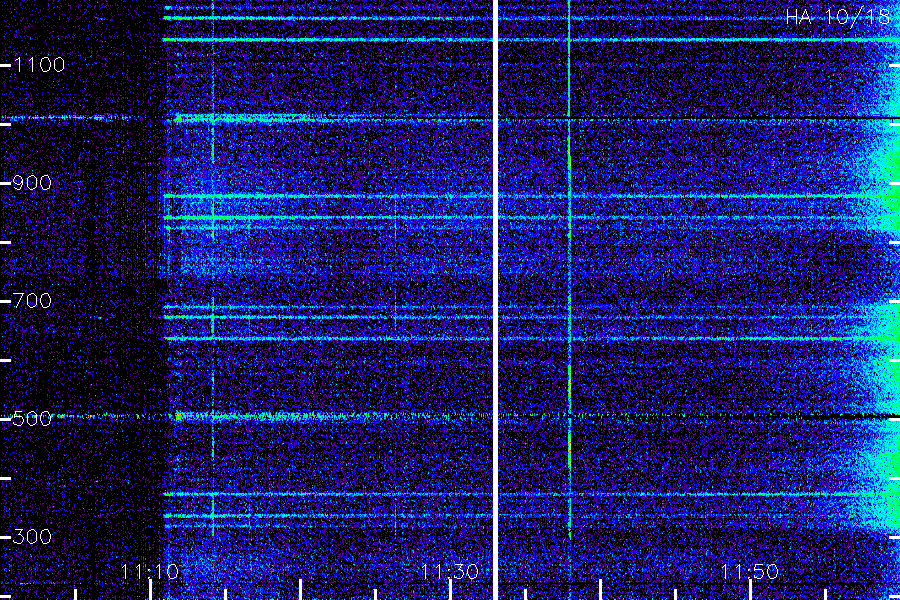Screen dimensions: 900x600
Task: Click the white vertical time cursor line
Action: (495, 300)
